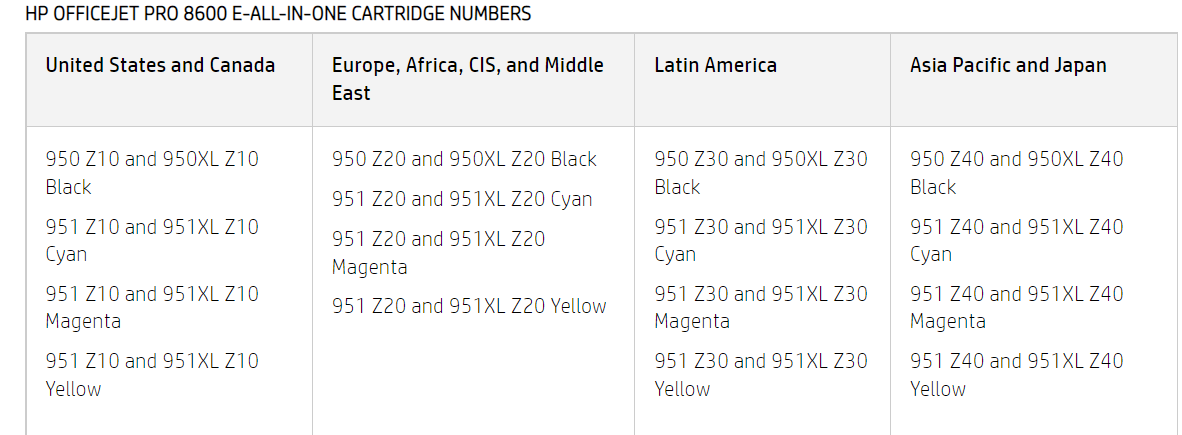This screenshot has width=1182, height=435.
Task: Select the 951 Z10 and 951XL Z10 Cyan entry
Action: [152, 240]
